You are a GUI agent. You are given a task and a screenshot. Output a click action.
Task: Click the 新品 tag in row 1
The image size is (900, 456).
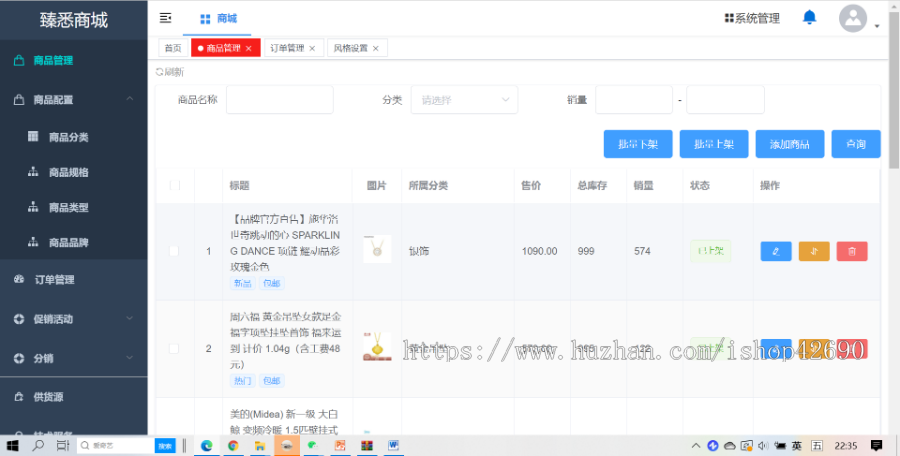pos(242,283)
